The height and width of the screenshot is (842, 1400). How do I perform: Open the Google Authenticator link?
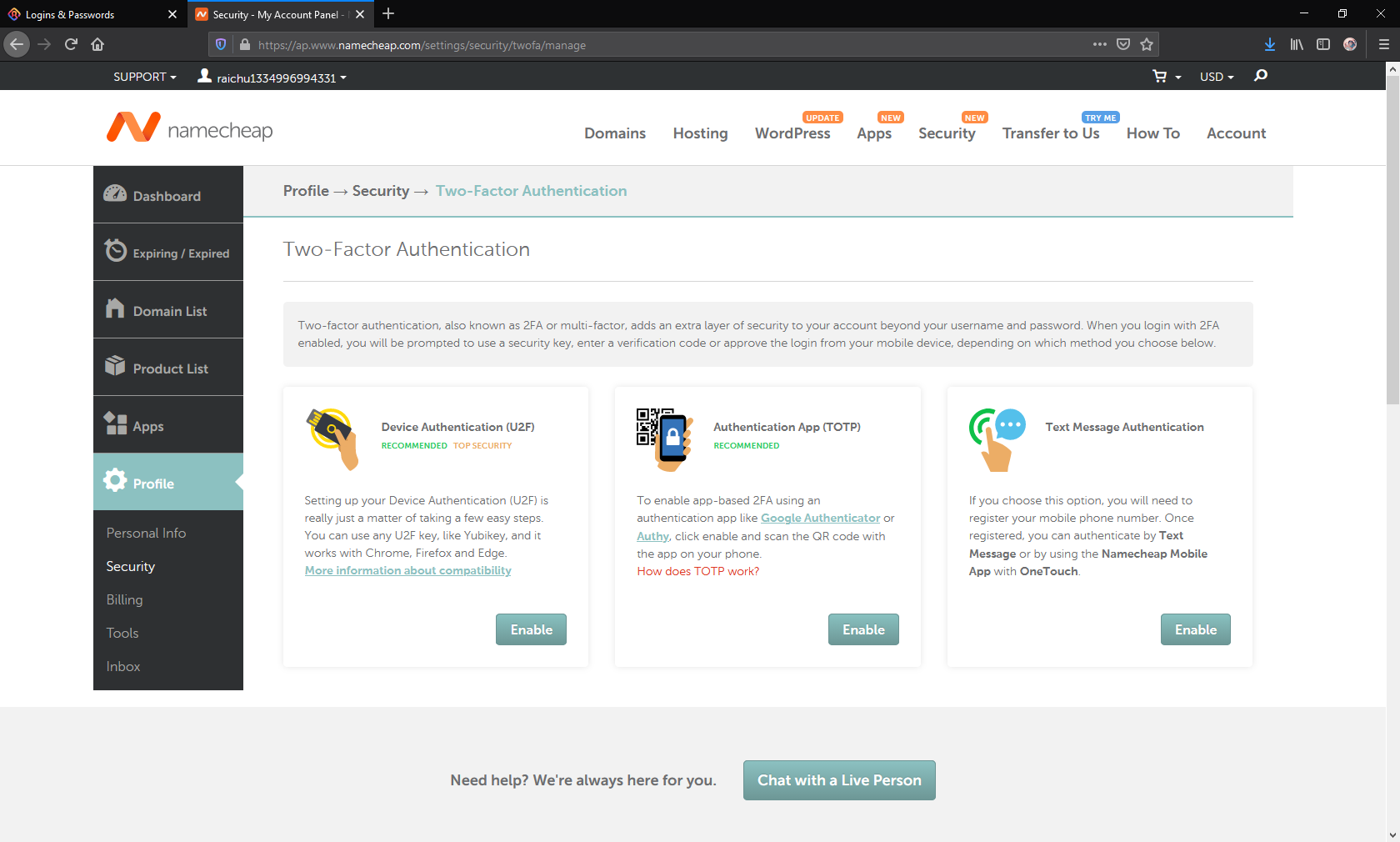click(821, 518)
